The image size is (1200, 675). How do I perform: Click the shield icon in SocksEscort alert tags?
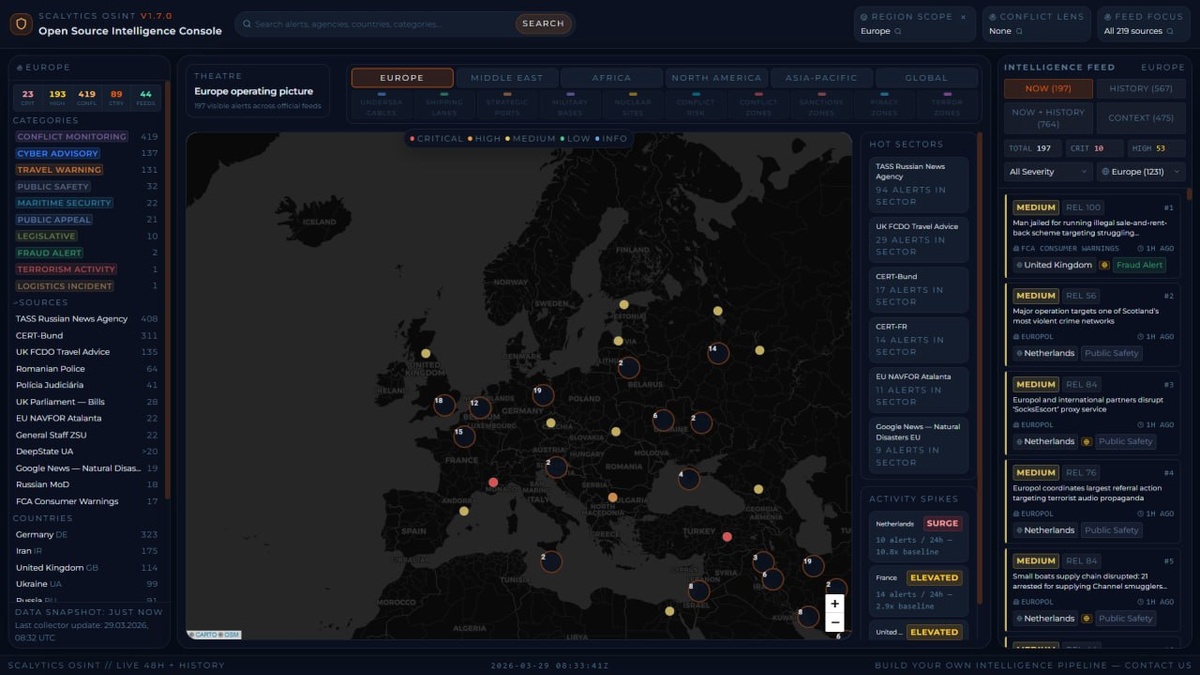tap(1086, 441)
